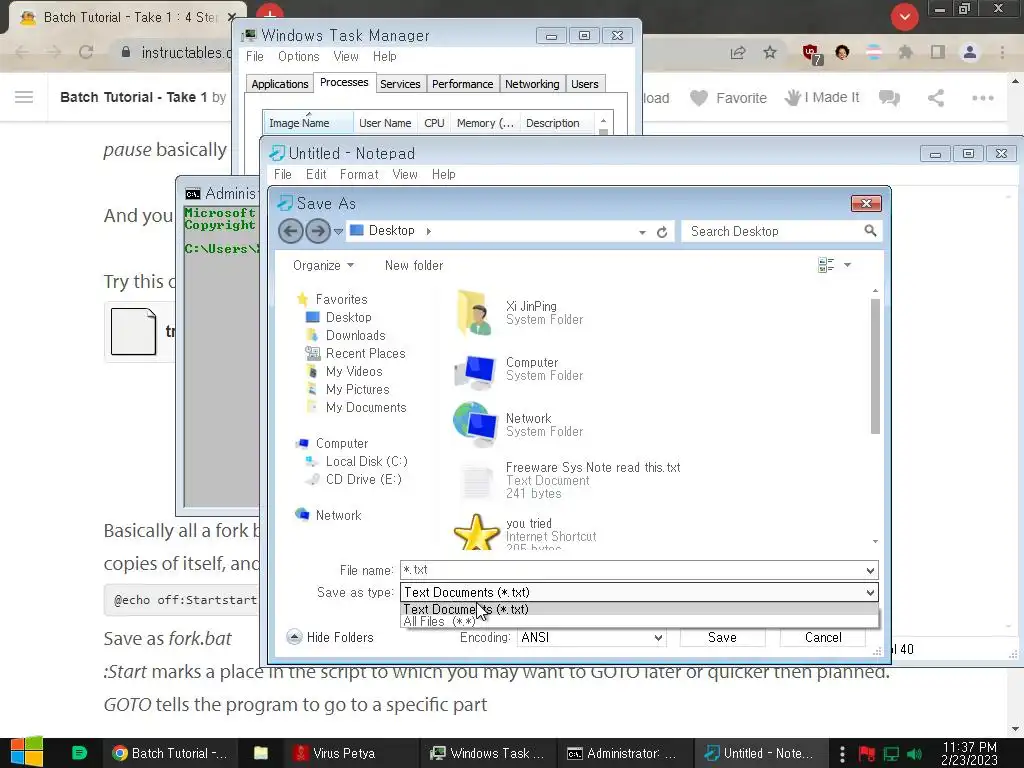Select CD Drive (E:)

coord(364,479)
